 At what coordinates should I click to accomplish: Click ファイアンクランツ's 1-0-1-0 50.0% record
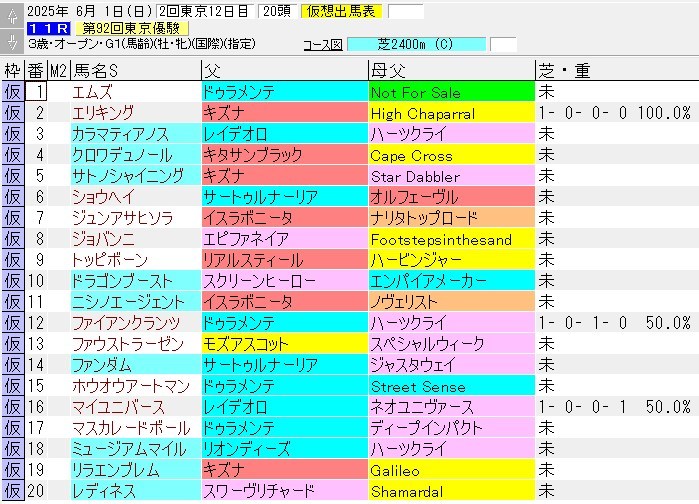(615, 323)
